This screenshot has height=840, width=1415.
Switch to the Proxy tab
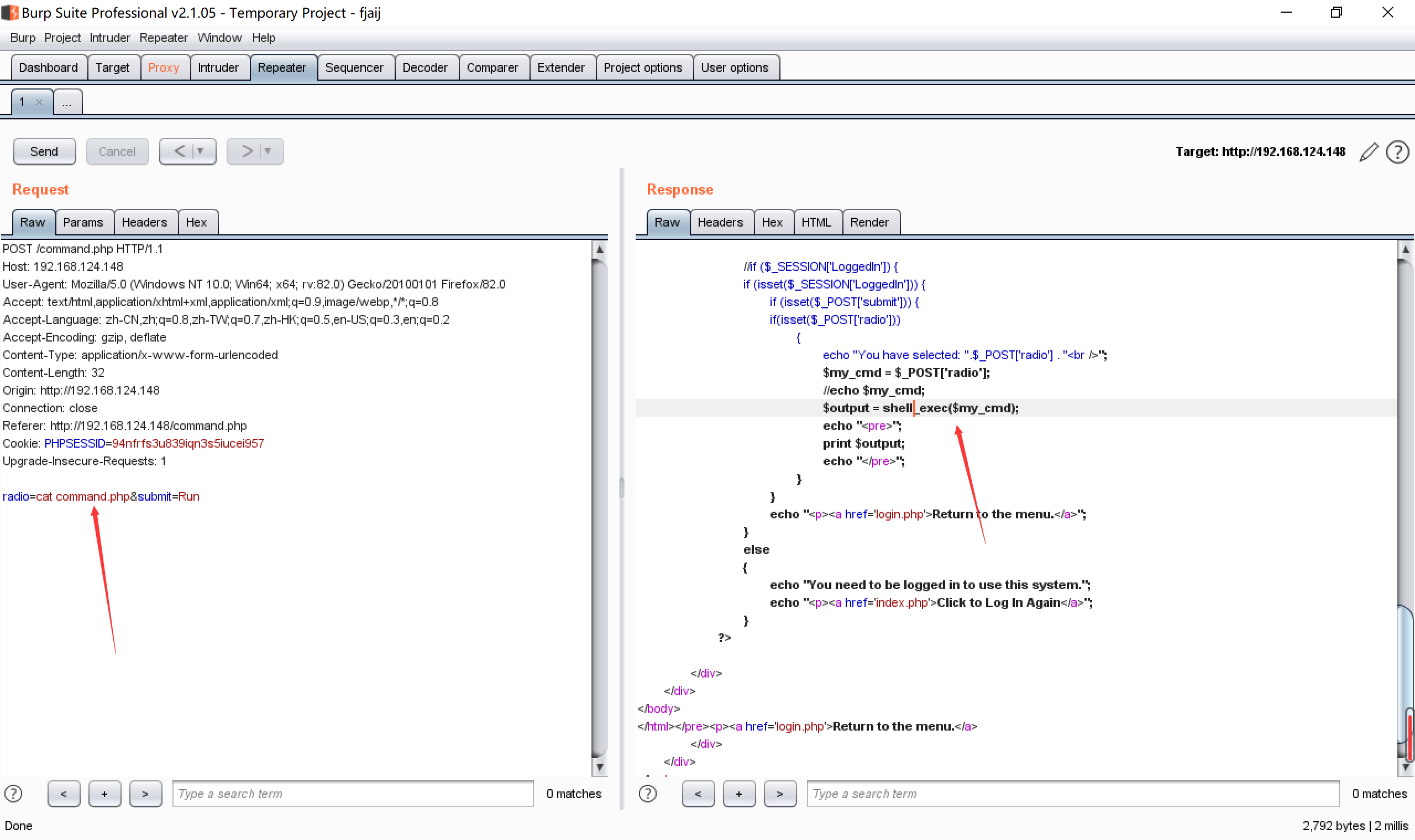pyautogui.click(x=164, y=68)
